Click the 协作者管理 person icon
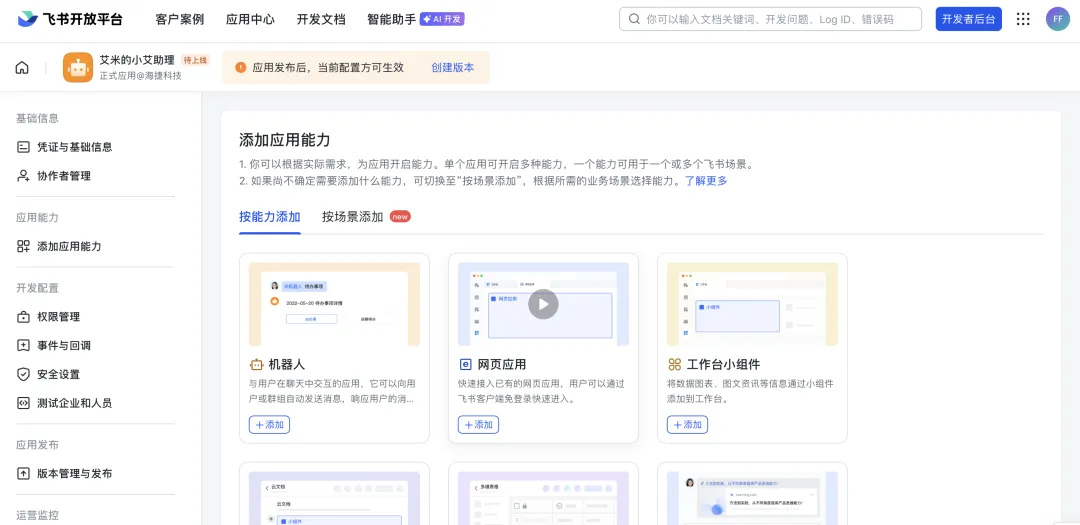Screen dimensions: 1080x525 (23, 176)
